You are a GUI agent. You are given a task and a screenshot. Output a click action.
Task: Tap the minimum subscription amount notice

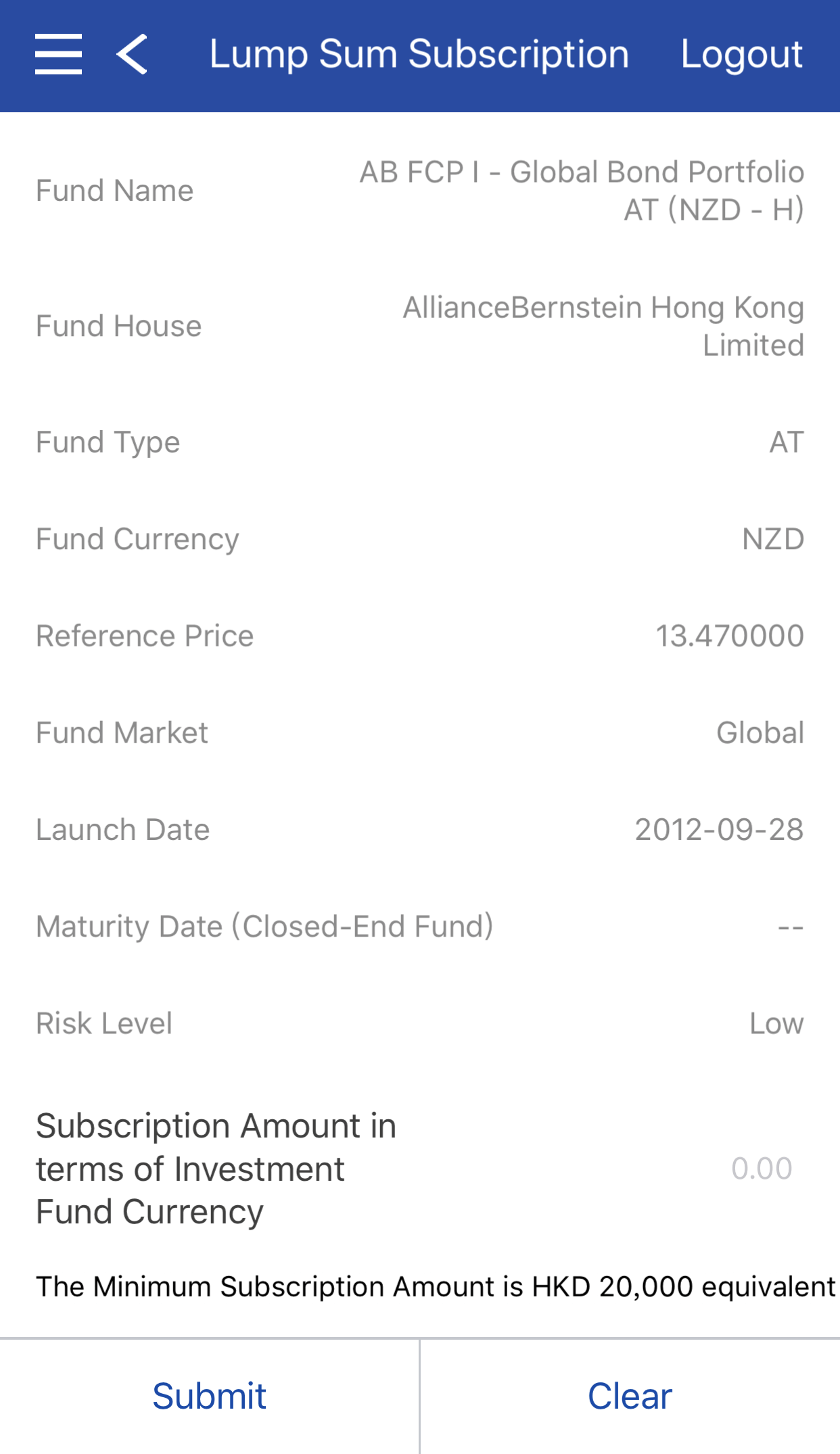coord(436,1286)
